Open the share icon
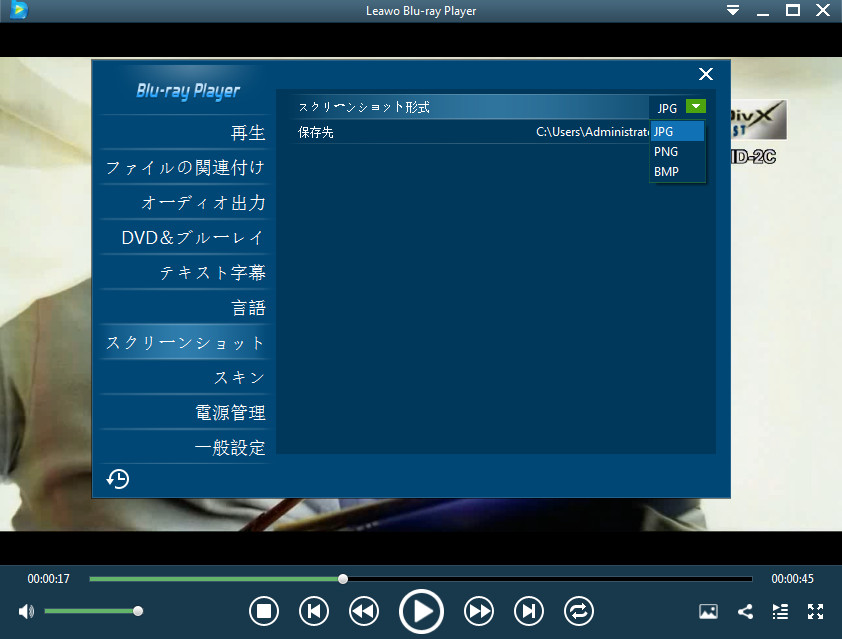This screenshot has height=639, width=842. [x=745, y=611]
